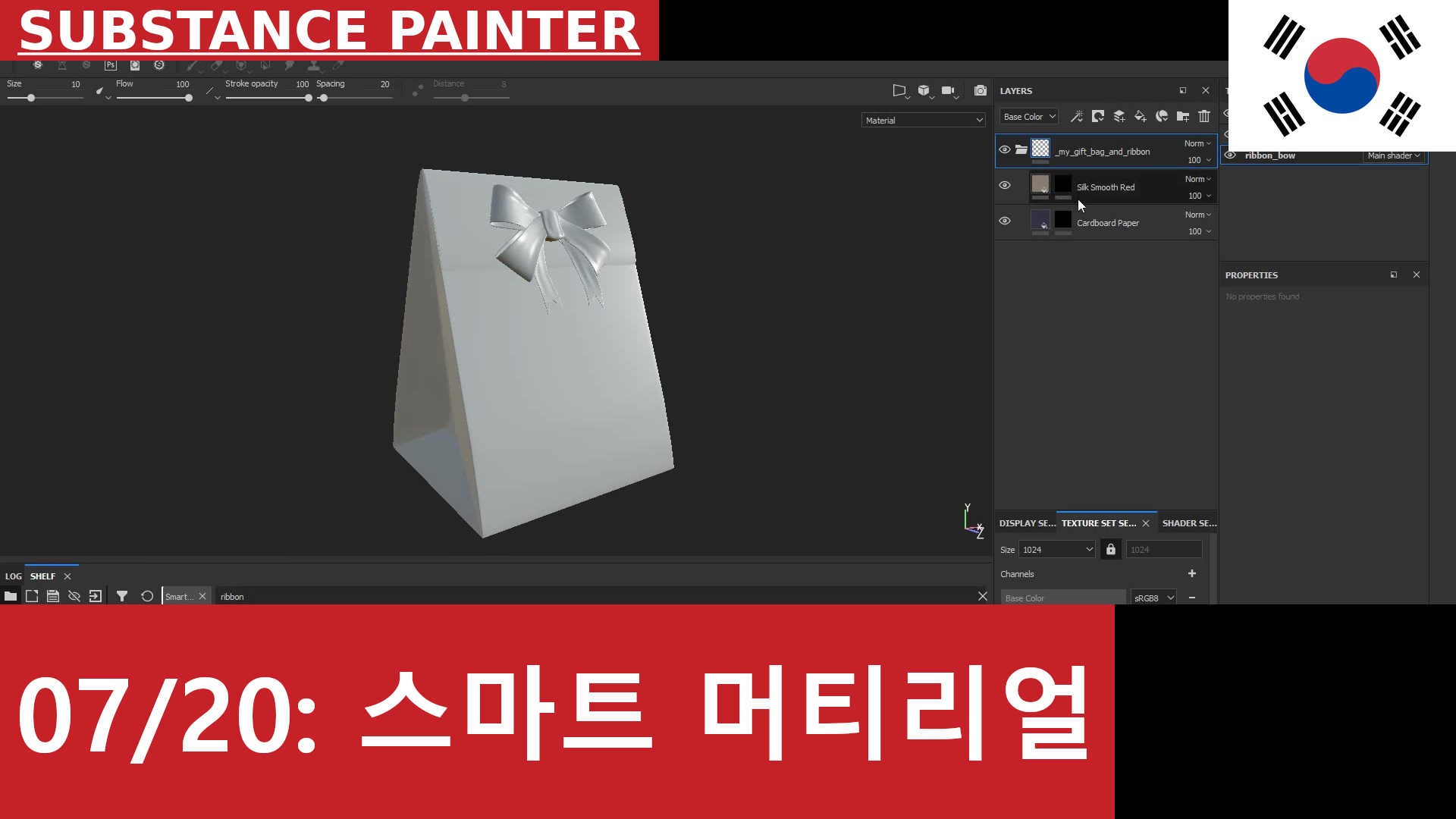Click the camera screenshot icon above viewport
This screenshot has height=819, width=1456.
tap(981, 90)
